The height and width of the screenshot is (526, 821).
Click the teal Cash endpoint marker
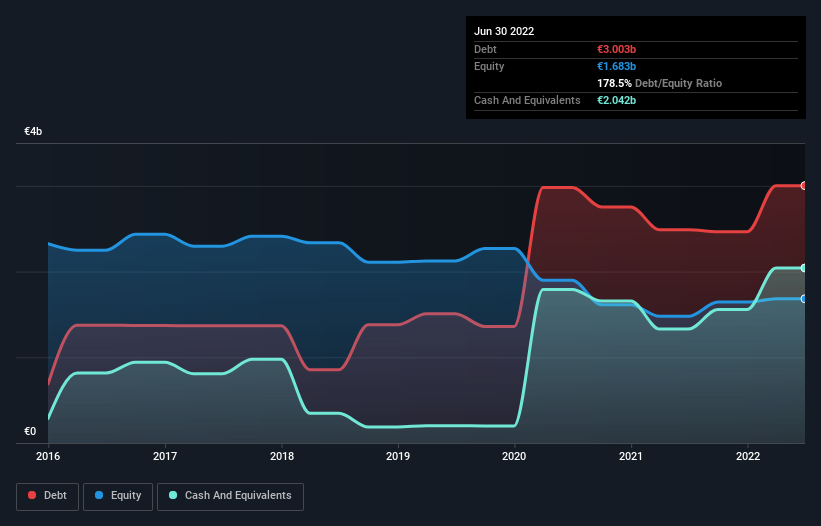click(x=804, y=268)
